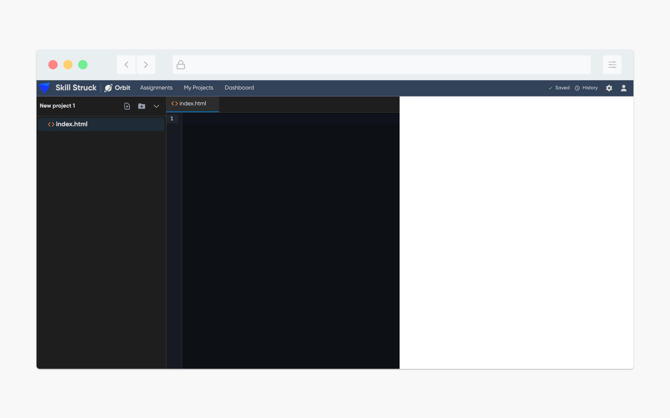
Task: Expand the project options chevron
Action: (156, 106)
